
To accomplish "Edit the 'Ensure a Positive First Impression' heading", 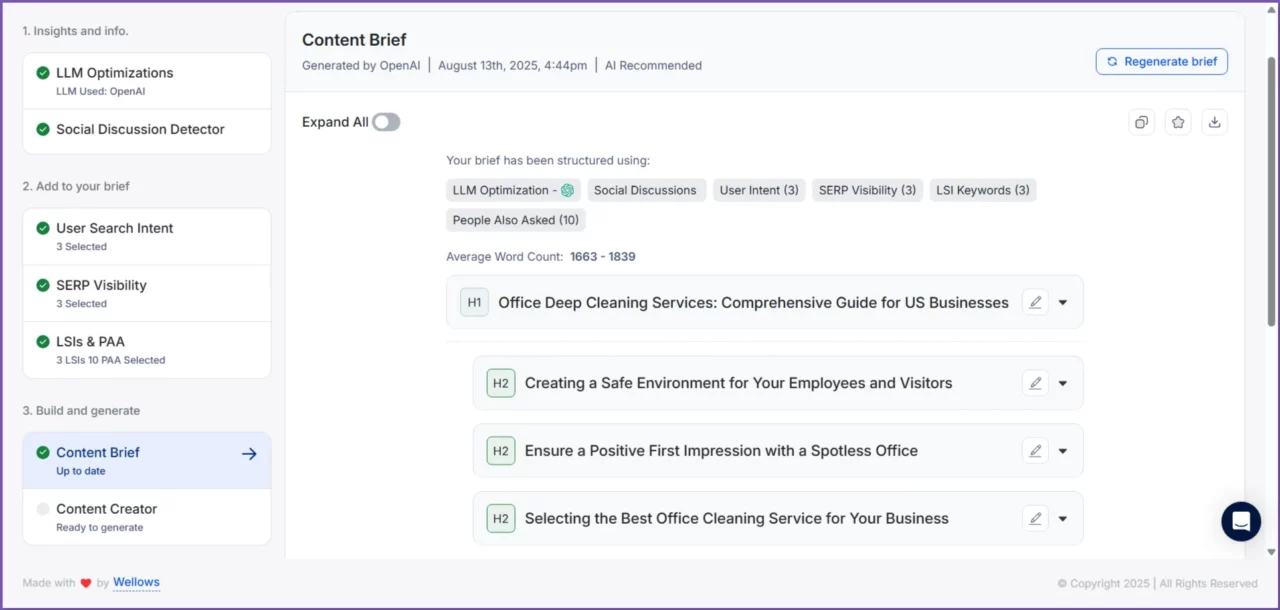I will 1035,451.
